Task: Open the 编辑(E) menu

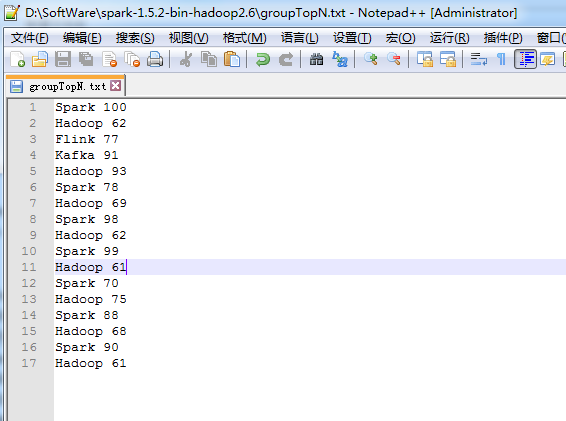Action: point(82,38)
